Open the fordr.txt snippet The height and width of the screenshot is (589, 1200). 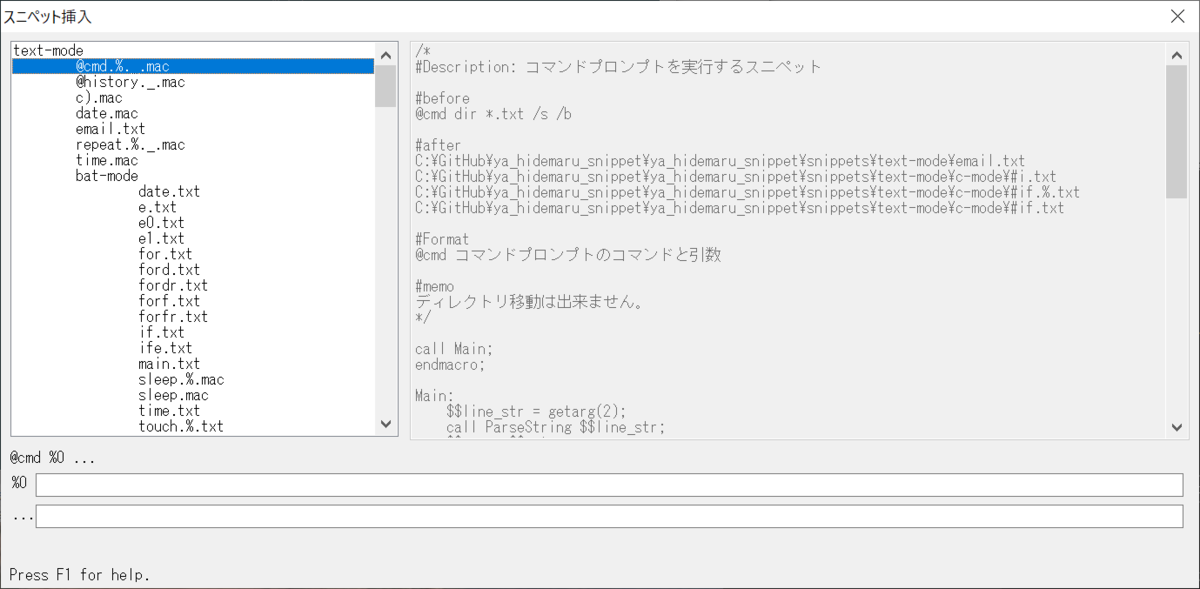170,285
